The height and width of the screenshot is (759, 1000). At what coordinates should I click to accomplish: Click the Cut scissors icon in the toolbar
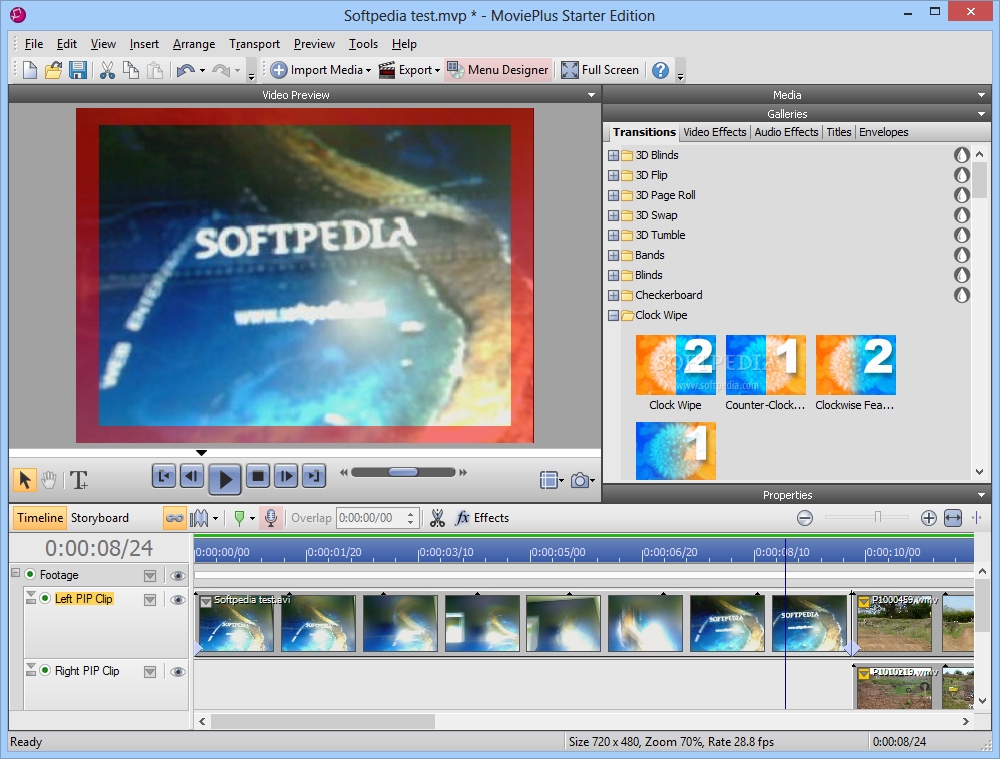click(107, 70)
